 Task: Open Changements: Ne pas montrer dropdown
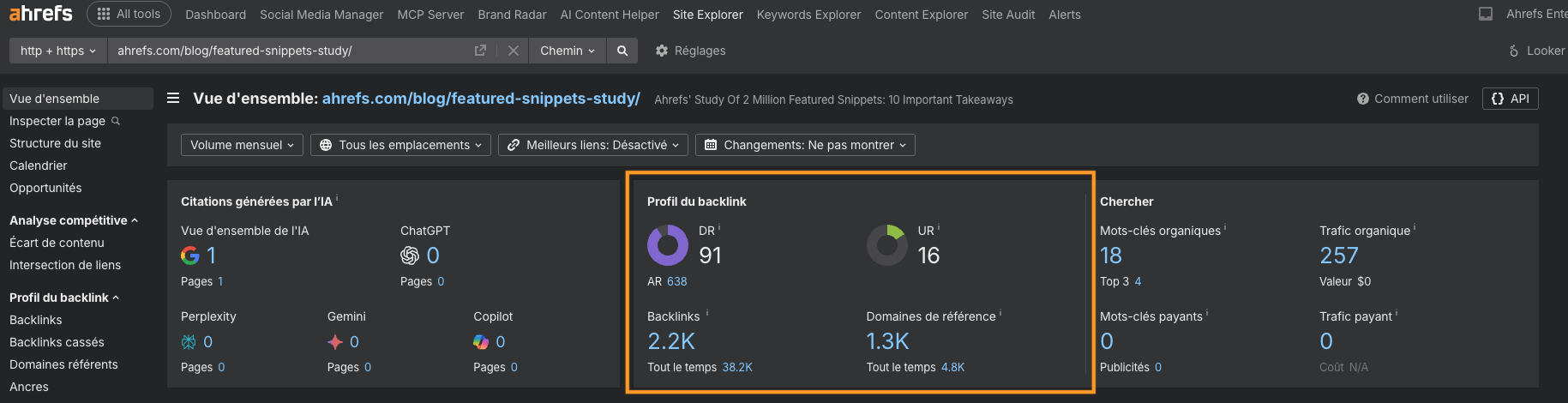pyautogui.click(x=805, y=145)
